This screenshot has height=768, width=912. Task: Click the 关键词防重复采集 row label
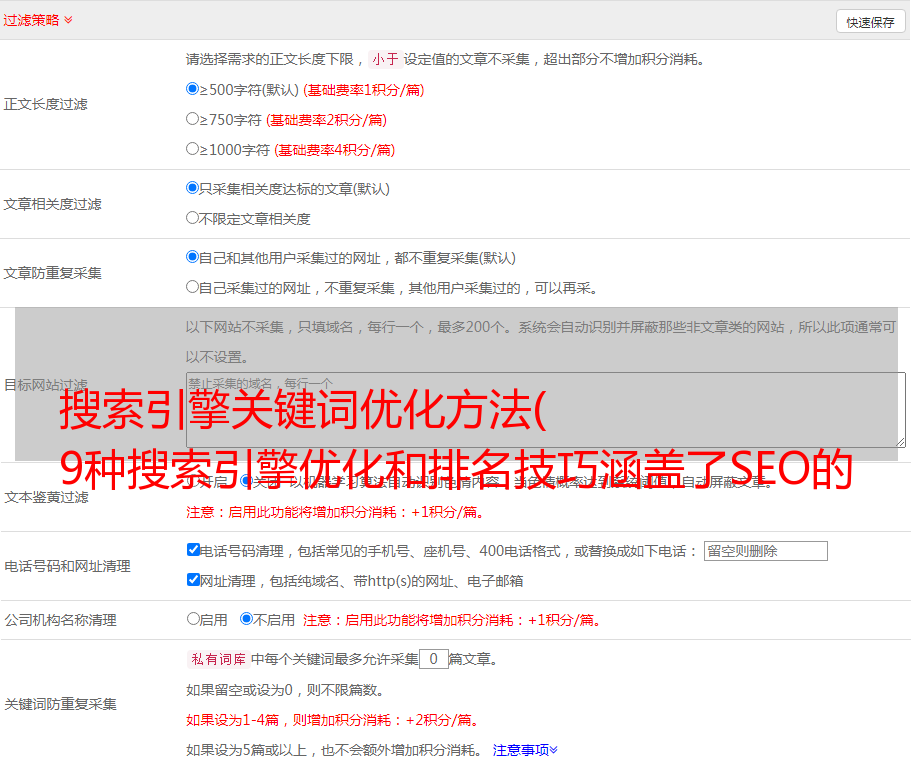click(x=60, y=704)
